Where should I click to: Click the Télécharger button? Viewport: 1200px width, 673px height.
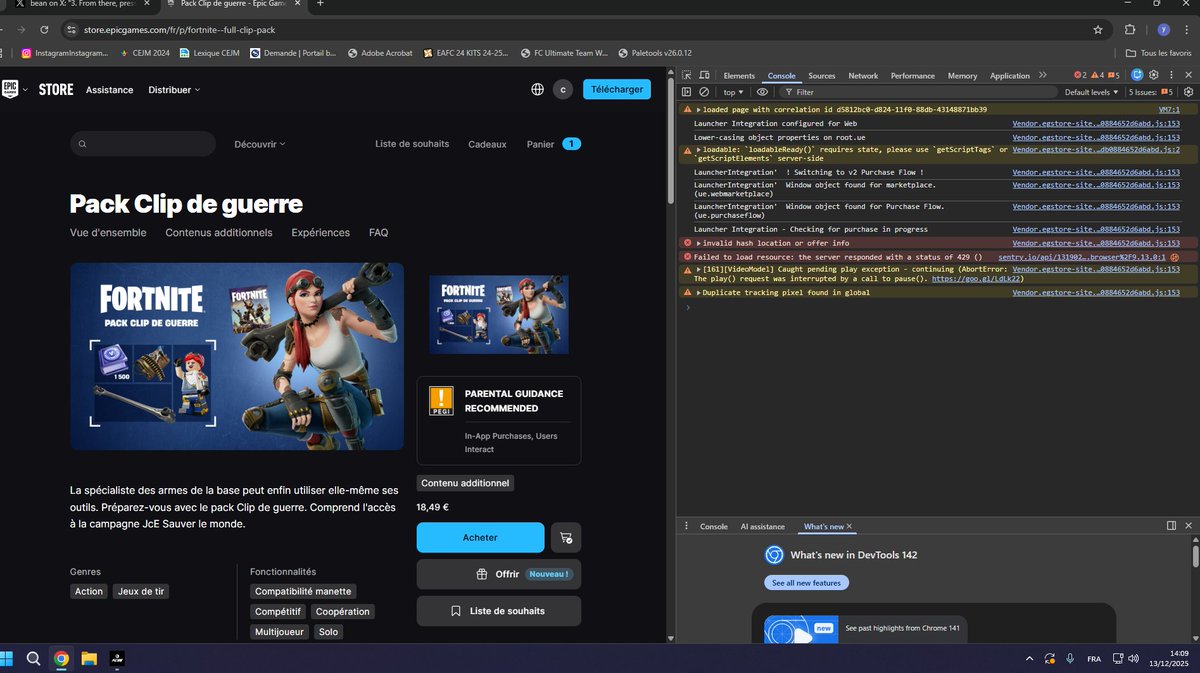(x=617, y=89)
